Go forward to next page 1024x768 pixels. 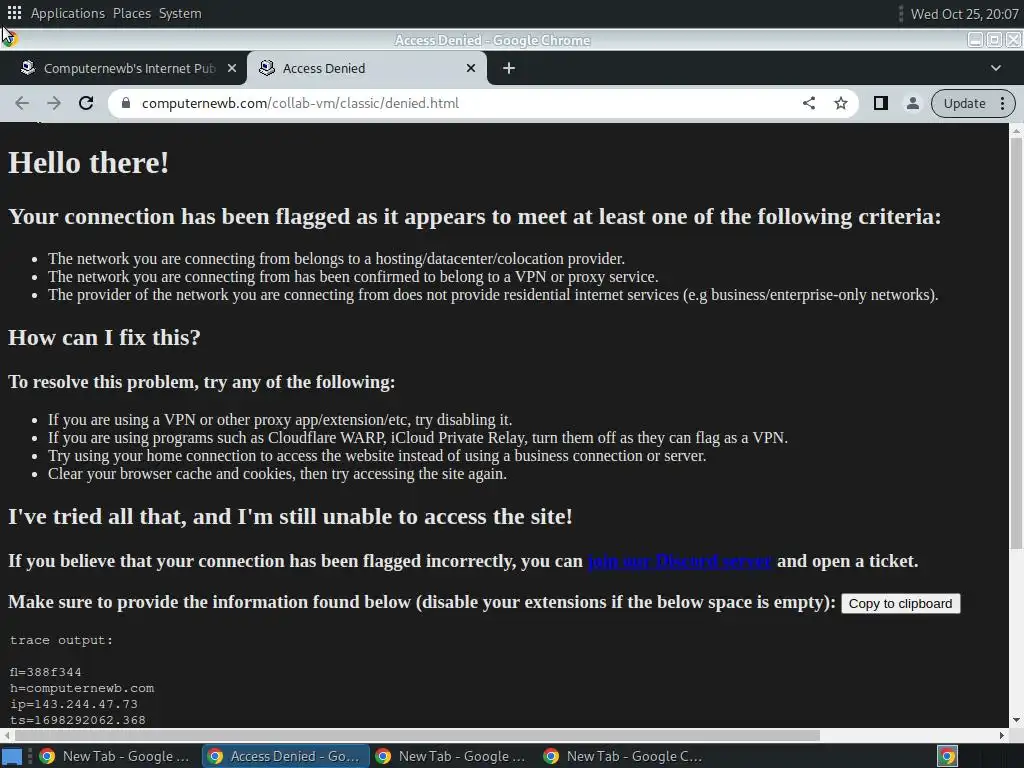click(54, 103)
